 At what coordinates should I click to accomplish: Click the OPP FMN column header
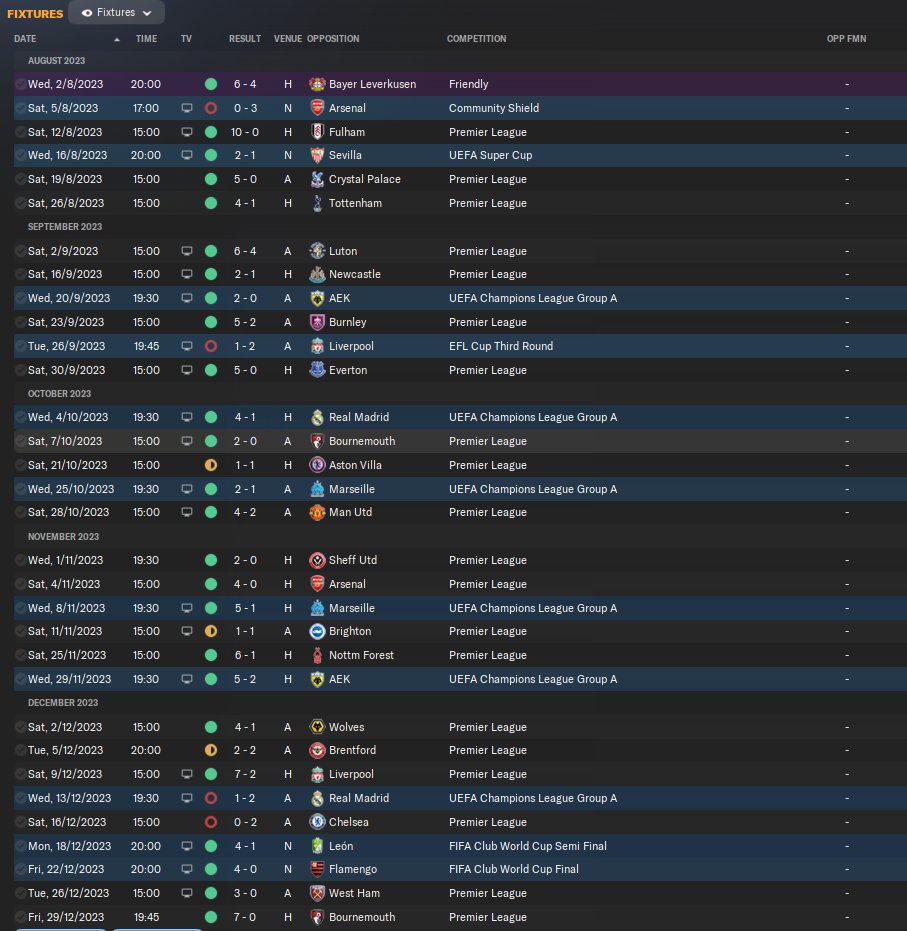[846, 39]
